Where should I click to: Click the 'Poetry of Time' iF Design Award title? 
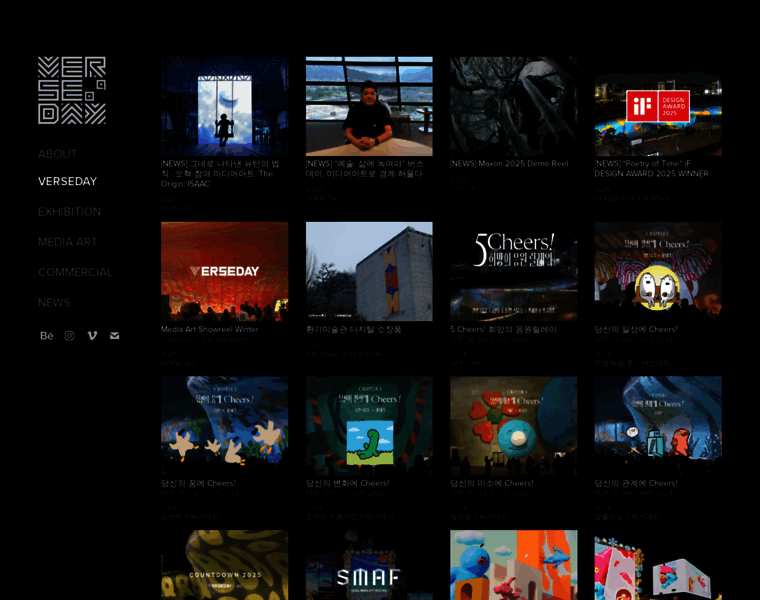pos(651,169)
